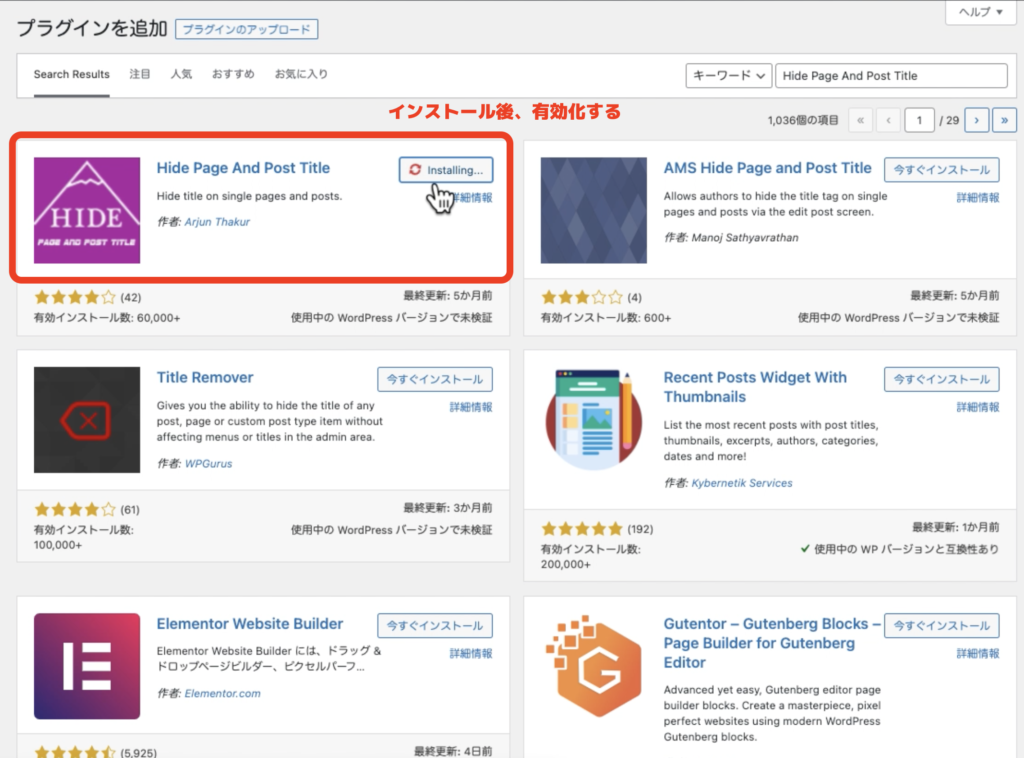The height and width of the screenshot is (758, 1024).
Task: Click the 最終更新: 3か月前 text
Action: coord(448,508)
